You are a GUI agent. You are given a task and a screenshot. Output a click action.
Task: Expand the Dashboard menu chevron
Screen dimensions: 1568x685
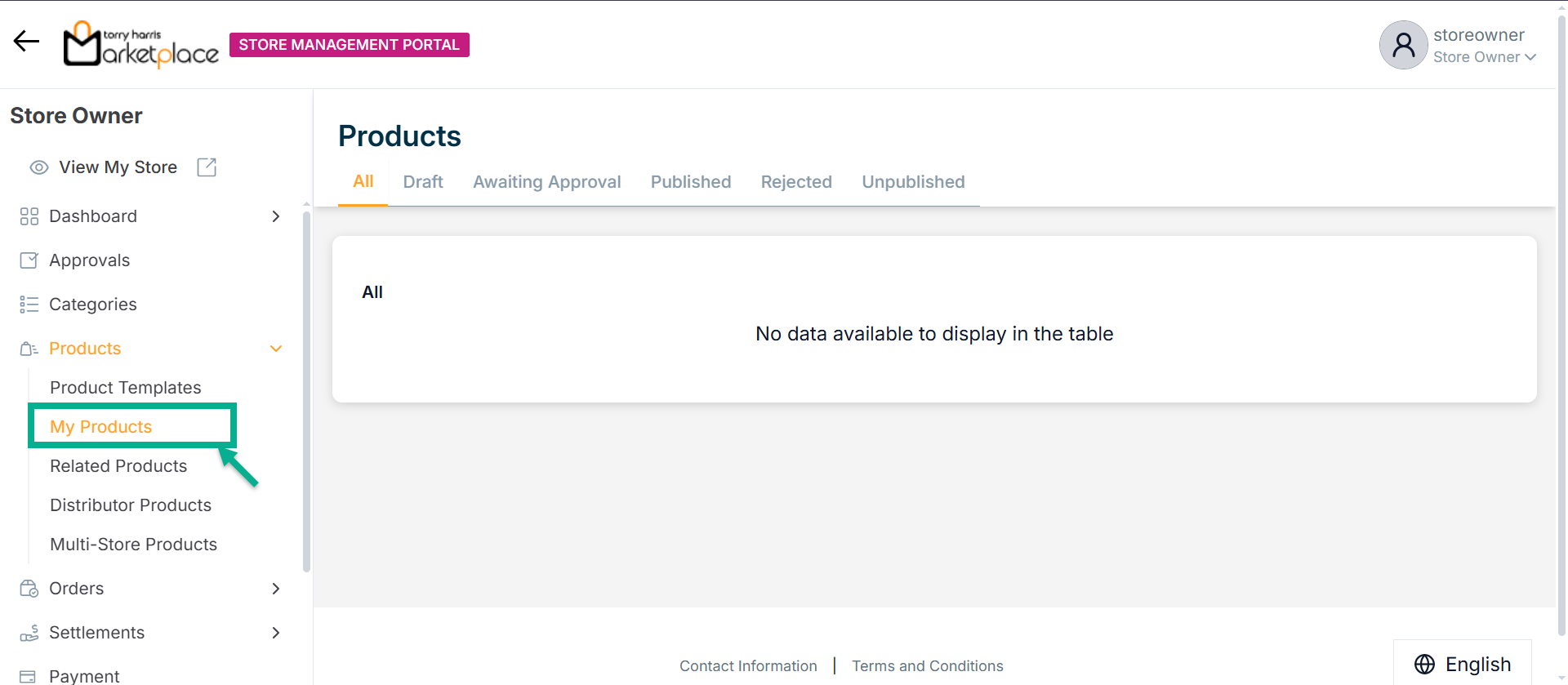click(x=276, y=216)
